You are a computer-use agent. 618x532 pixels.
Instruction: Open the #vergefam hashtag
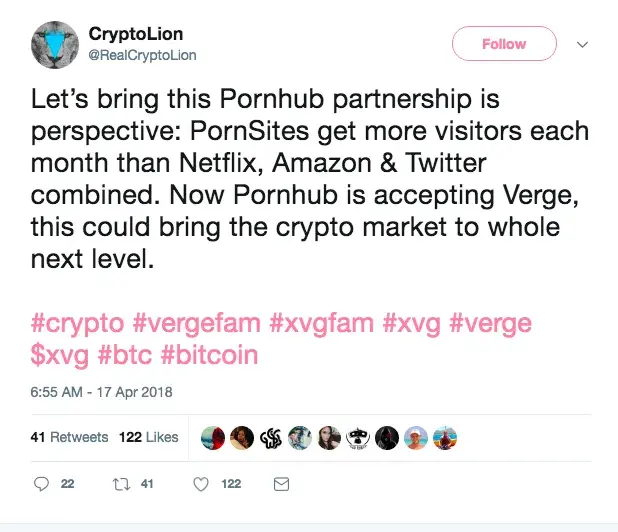pos(196,323)
